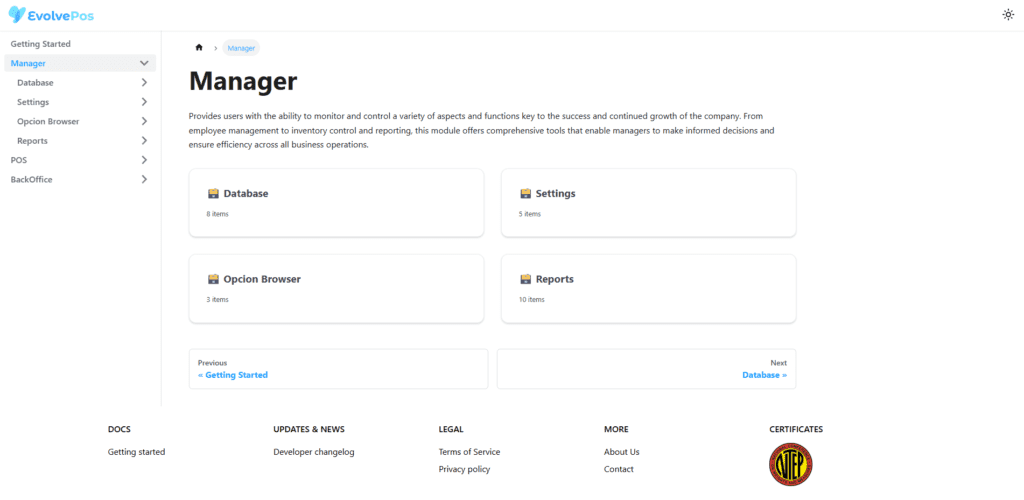Expand the Settings sidebar chevron

144,102
